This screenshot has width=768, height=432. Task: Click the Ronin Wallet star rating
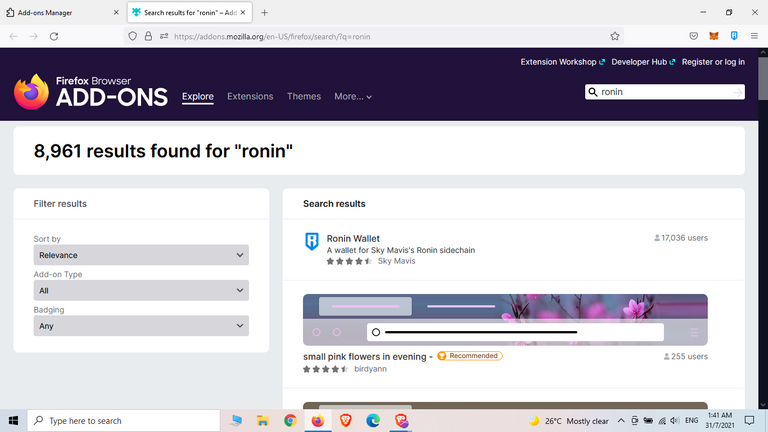pyautogui.click(x=349, y=261)
